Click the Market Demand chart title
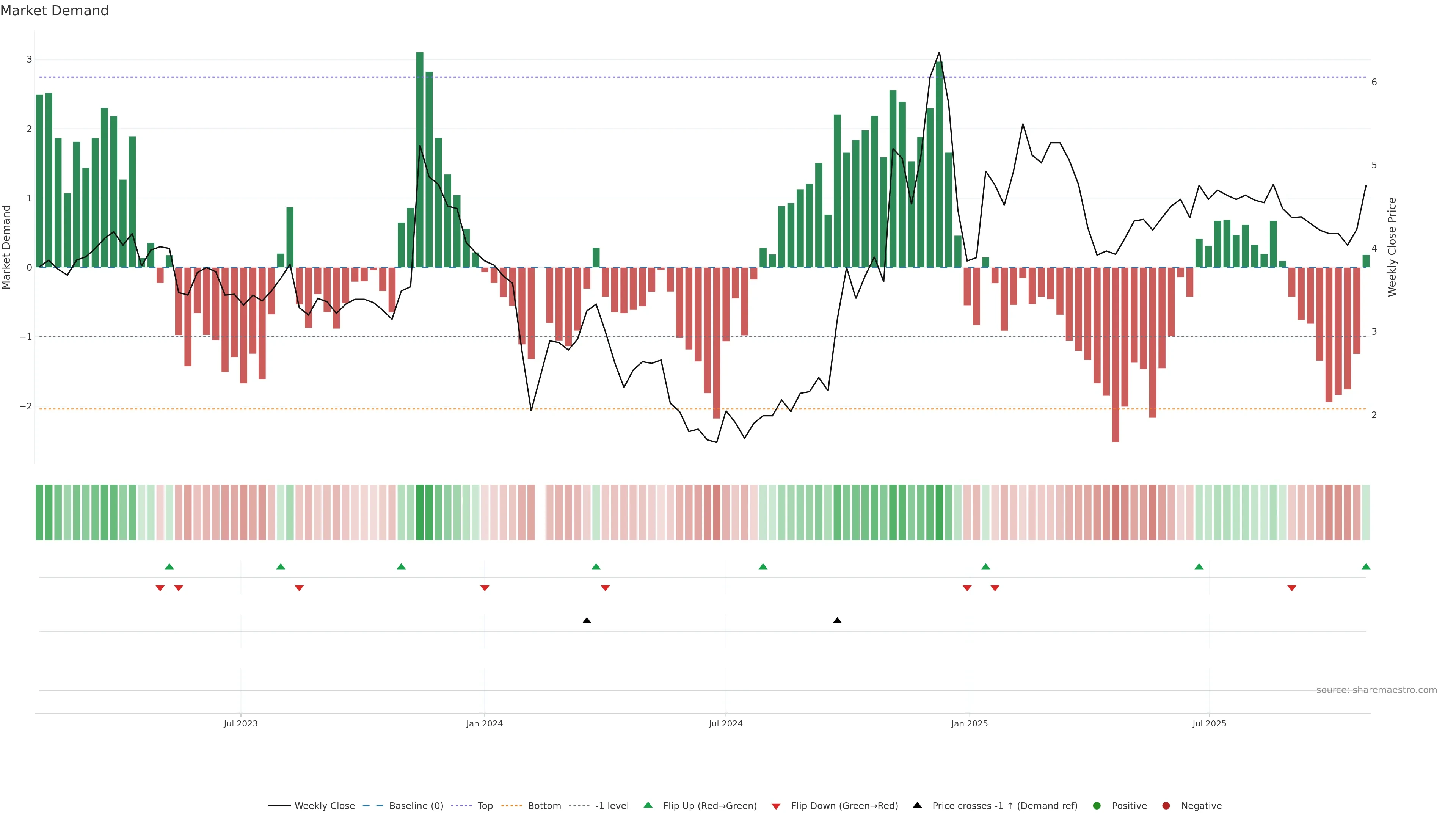 coord(54,11)
